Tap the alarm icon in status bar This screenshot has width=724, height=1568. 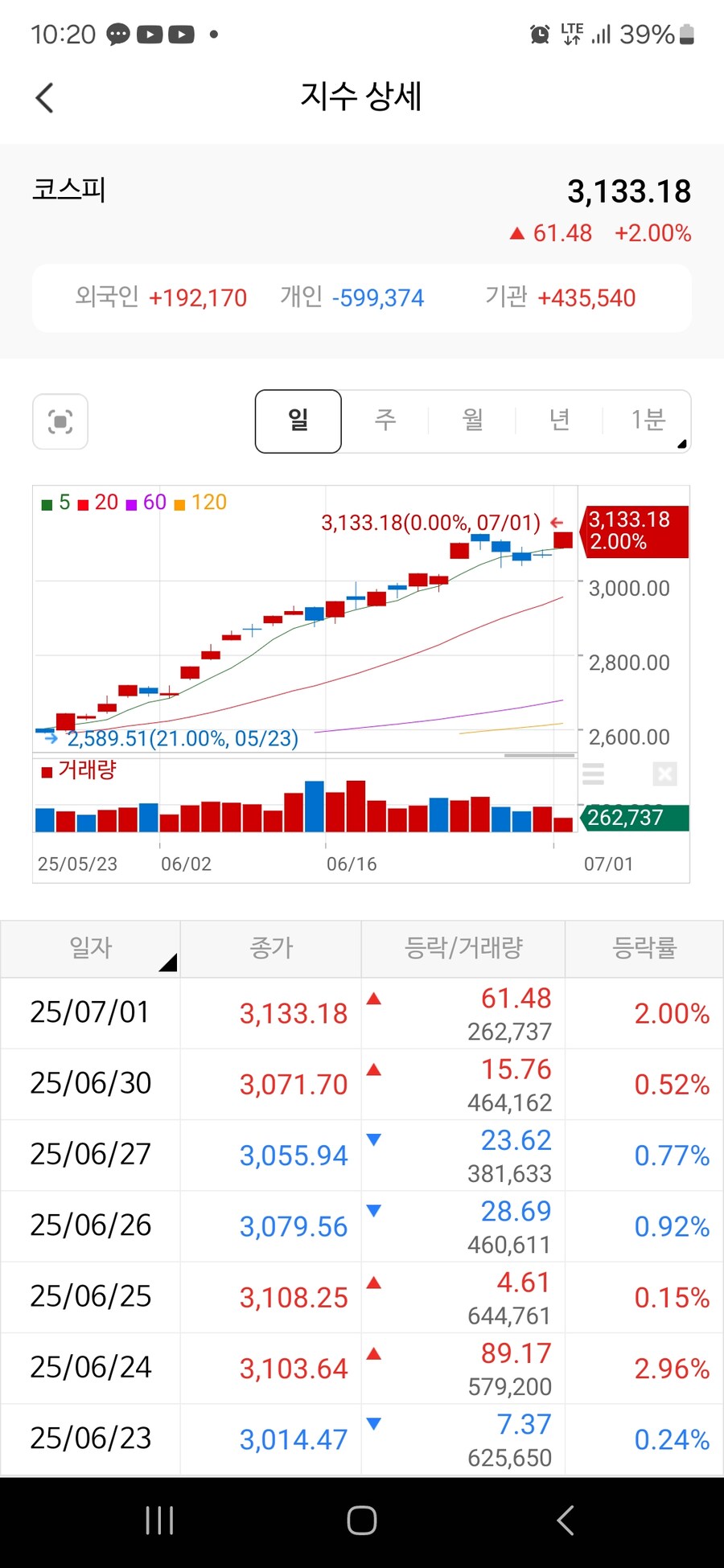(x=540, y=35)
